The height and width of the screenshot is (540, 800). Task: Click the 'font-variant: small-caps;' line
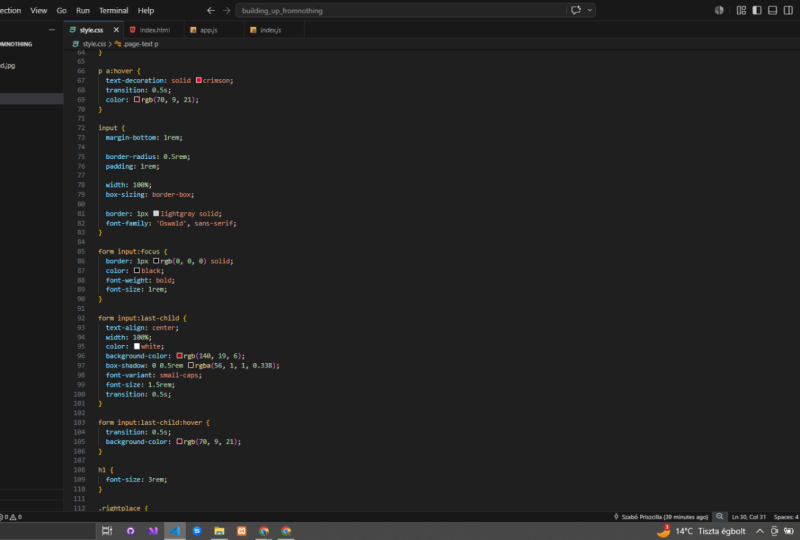(154, 375)
